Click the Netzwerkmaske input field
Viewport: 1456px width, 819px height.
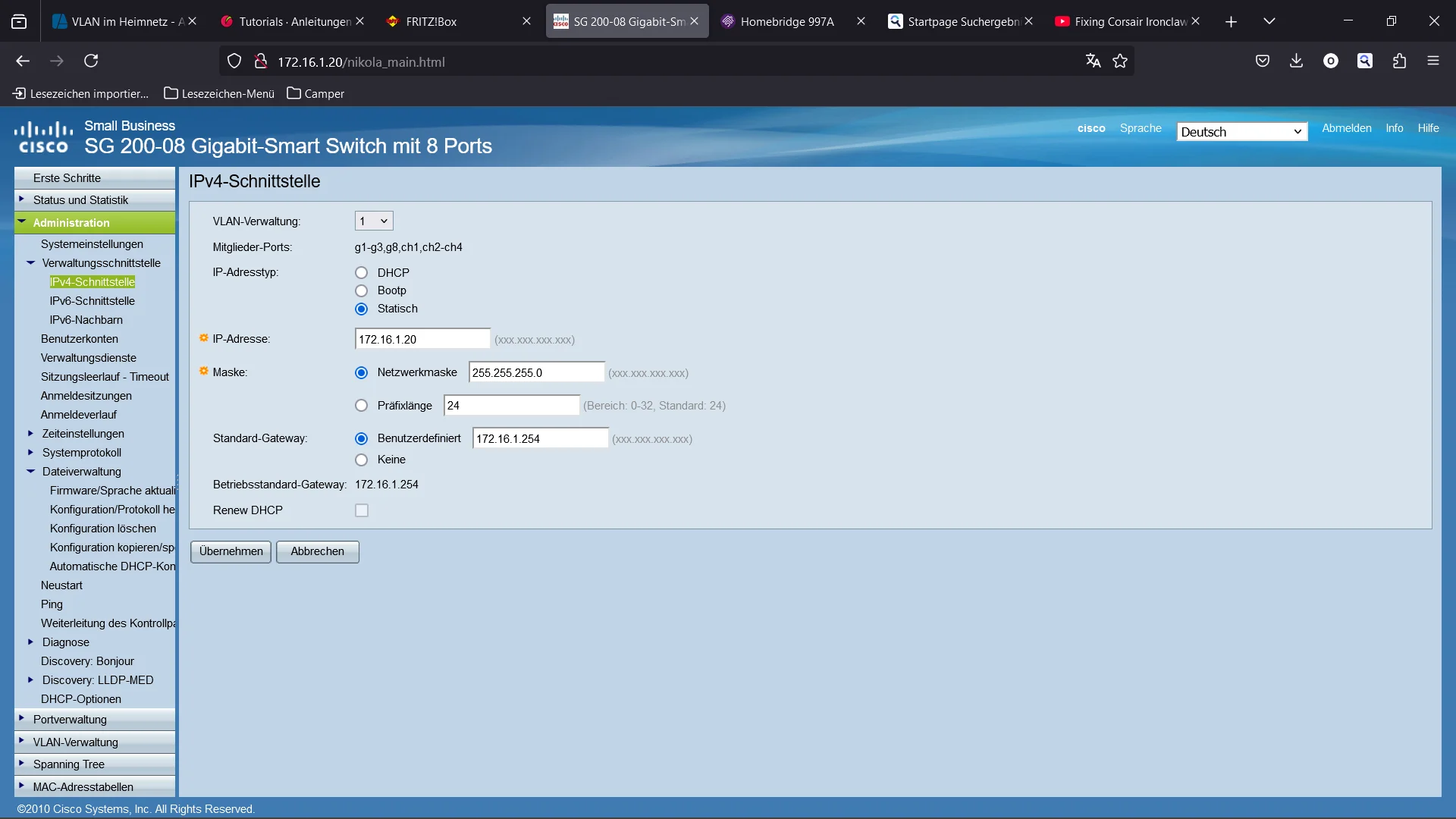[x=537, y=373]
